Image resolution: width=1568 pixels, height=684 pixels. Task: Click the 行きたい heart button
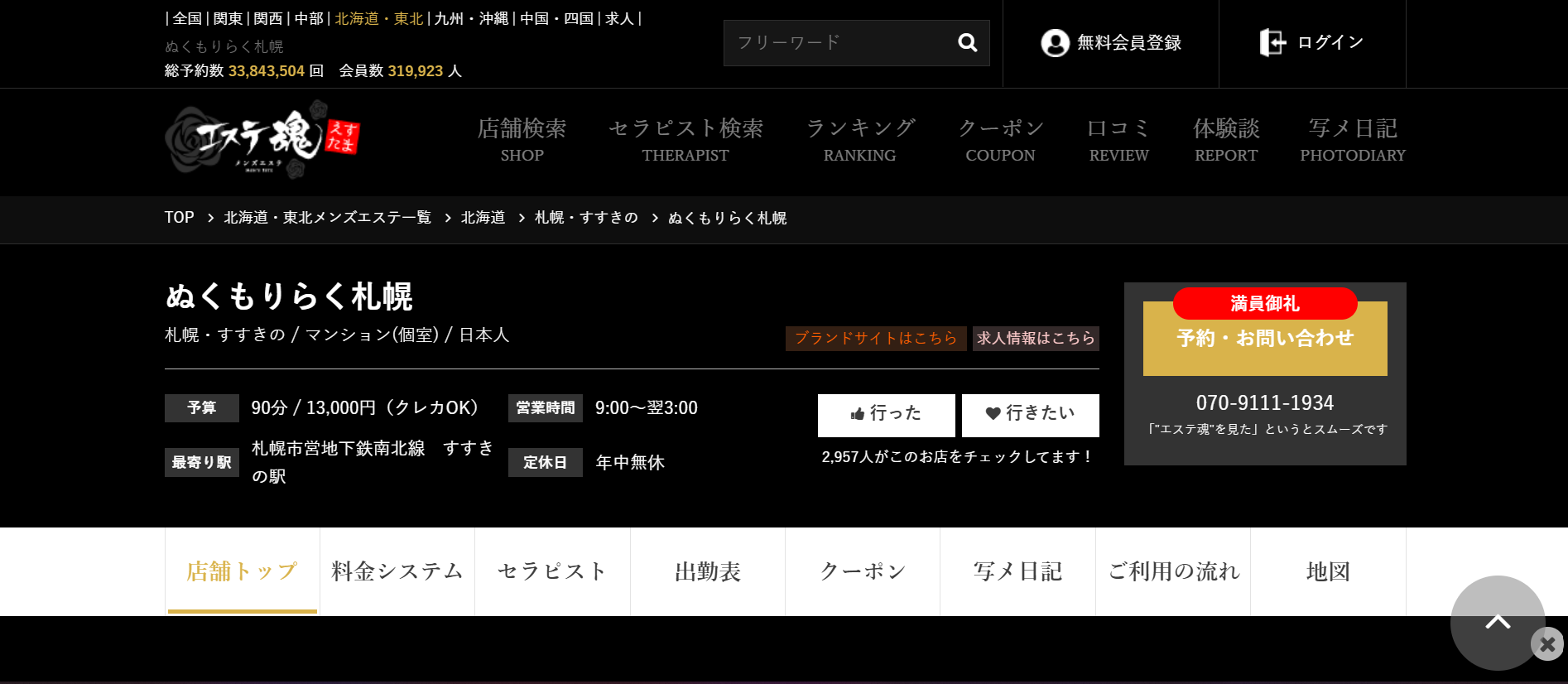point(1030,415)
